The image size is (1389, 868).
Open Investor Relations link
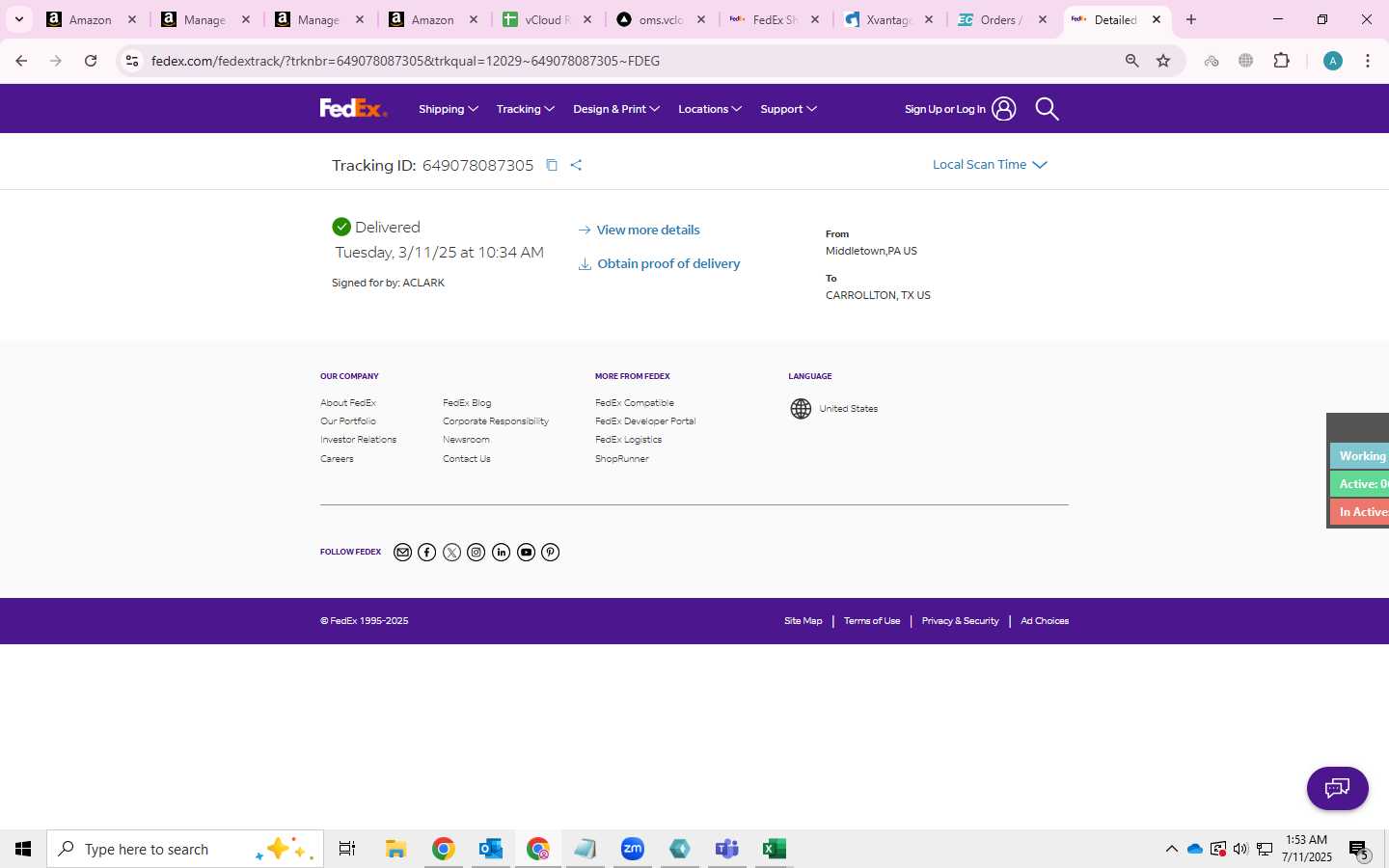pyautogui.click(x=359, y=440)
